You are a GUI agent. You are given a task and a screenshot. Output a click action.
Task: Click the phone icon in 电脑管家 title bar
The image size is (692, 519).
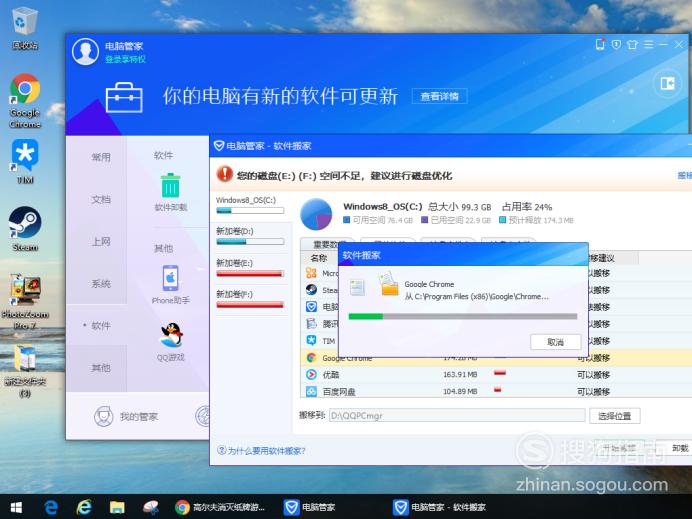[600, 44]
